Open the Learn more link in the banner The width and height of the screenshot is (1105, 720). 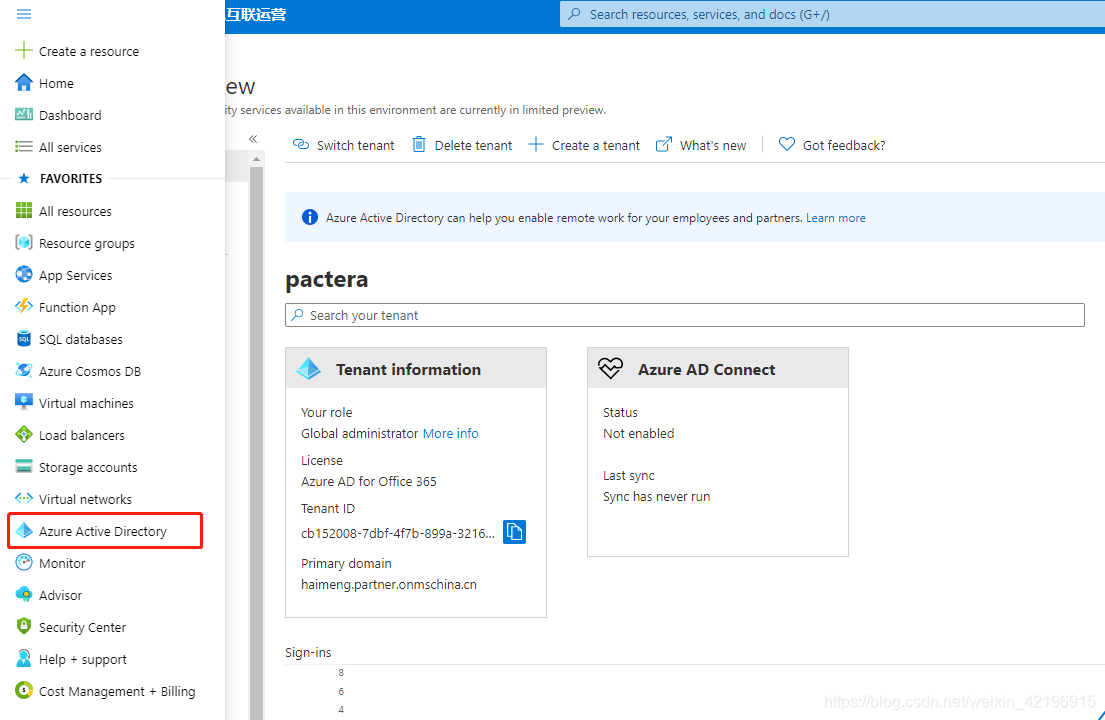836,218
